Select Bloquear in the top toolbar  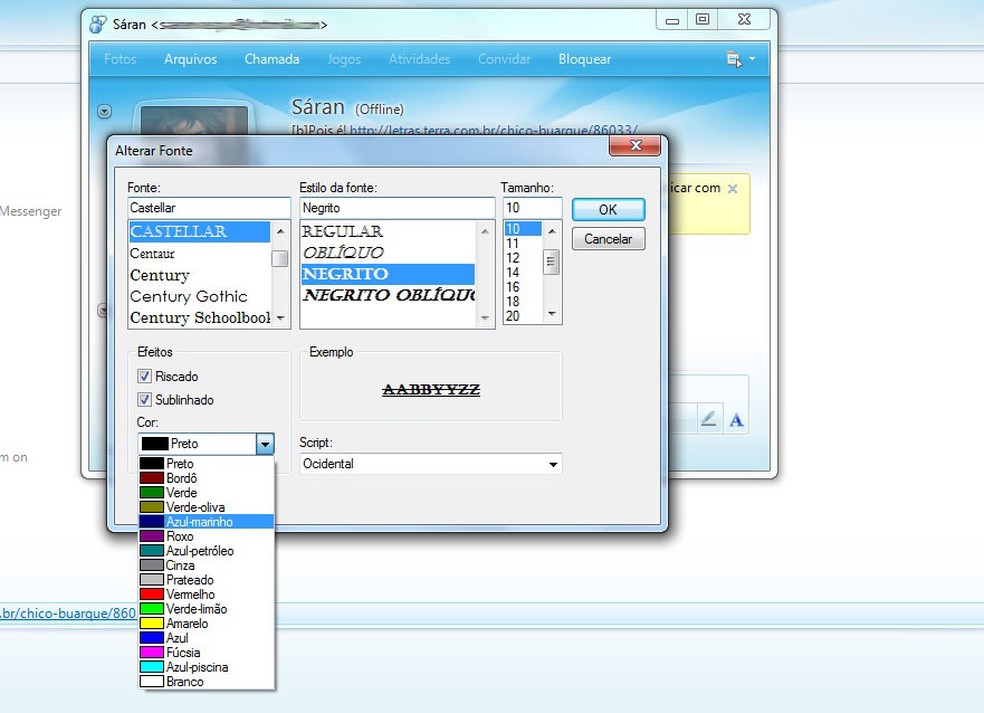584,59
